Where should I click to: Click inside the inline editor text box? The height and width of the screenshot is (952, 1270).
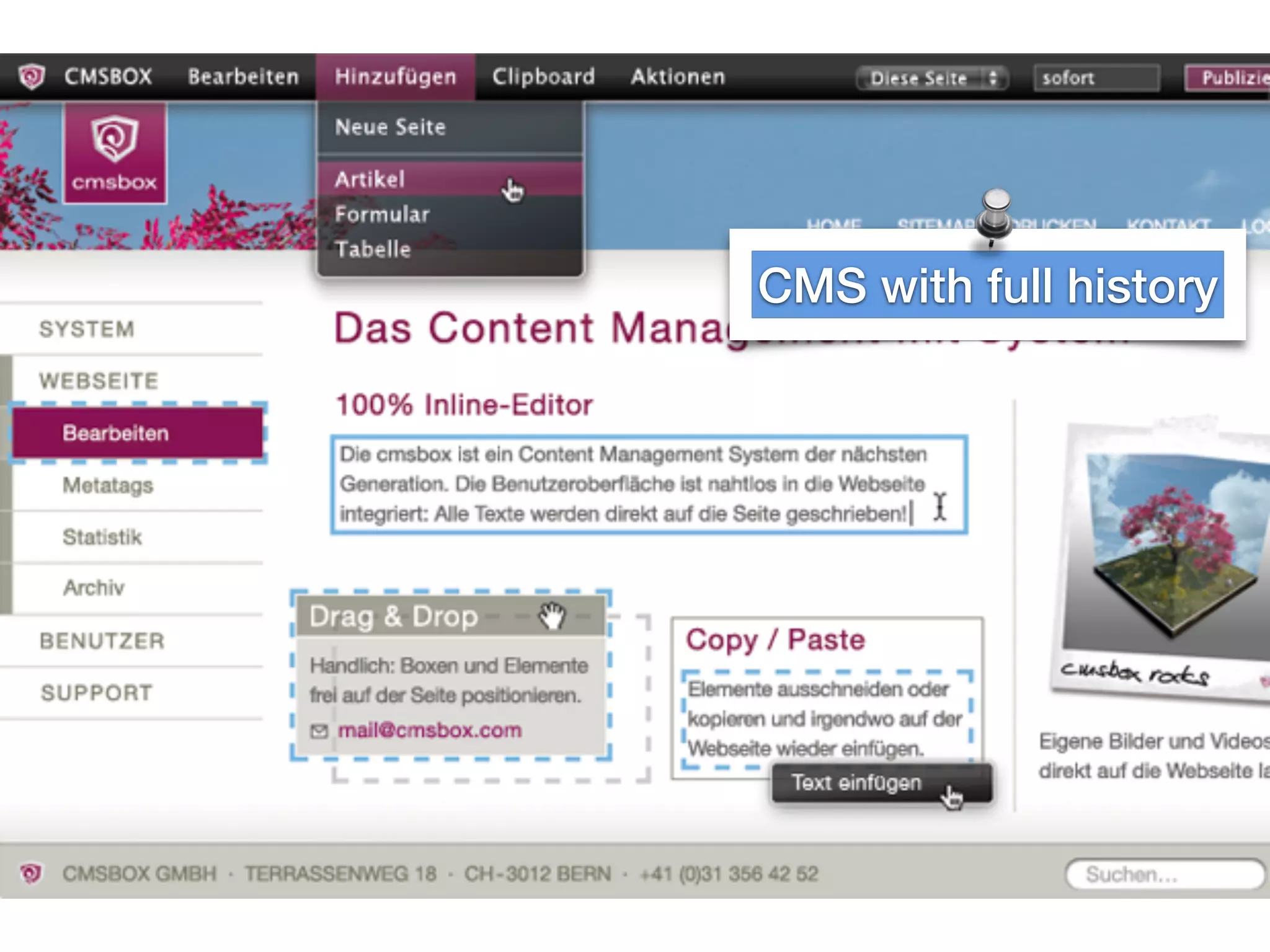pos(649,485)
